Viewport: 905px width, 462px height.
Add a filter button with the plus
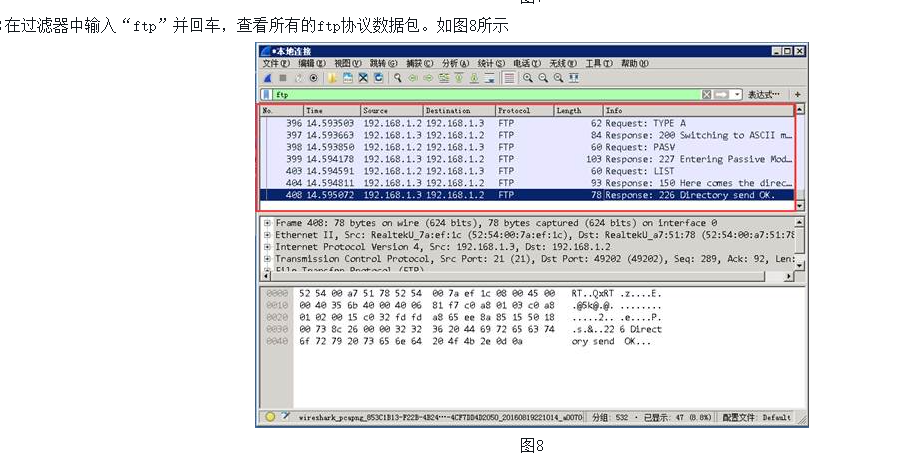pyautogui.click(x=798, y=94)
